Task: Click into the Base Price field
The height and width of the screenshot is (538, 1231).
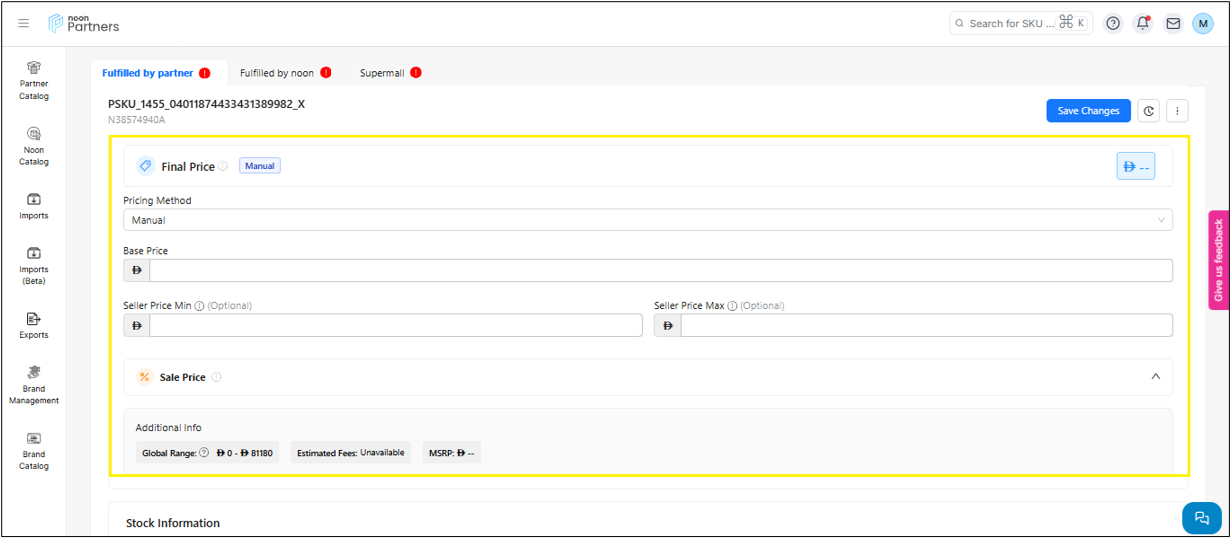Action: click(x=660, y=270)
